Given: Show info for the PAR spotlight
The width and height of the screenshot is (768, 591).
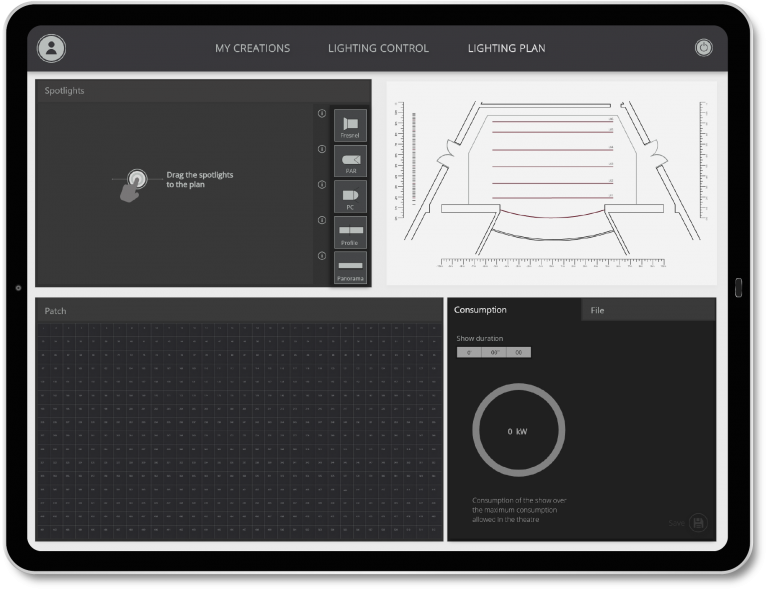Looking at the screenshot, I should tap(322, 149).
